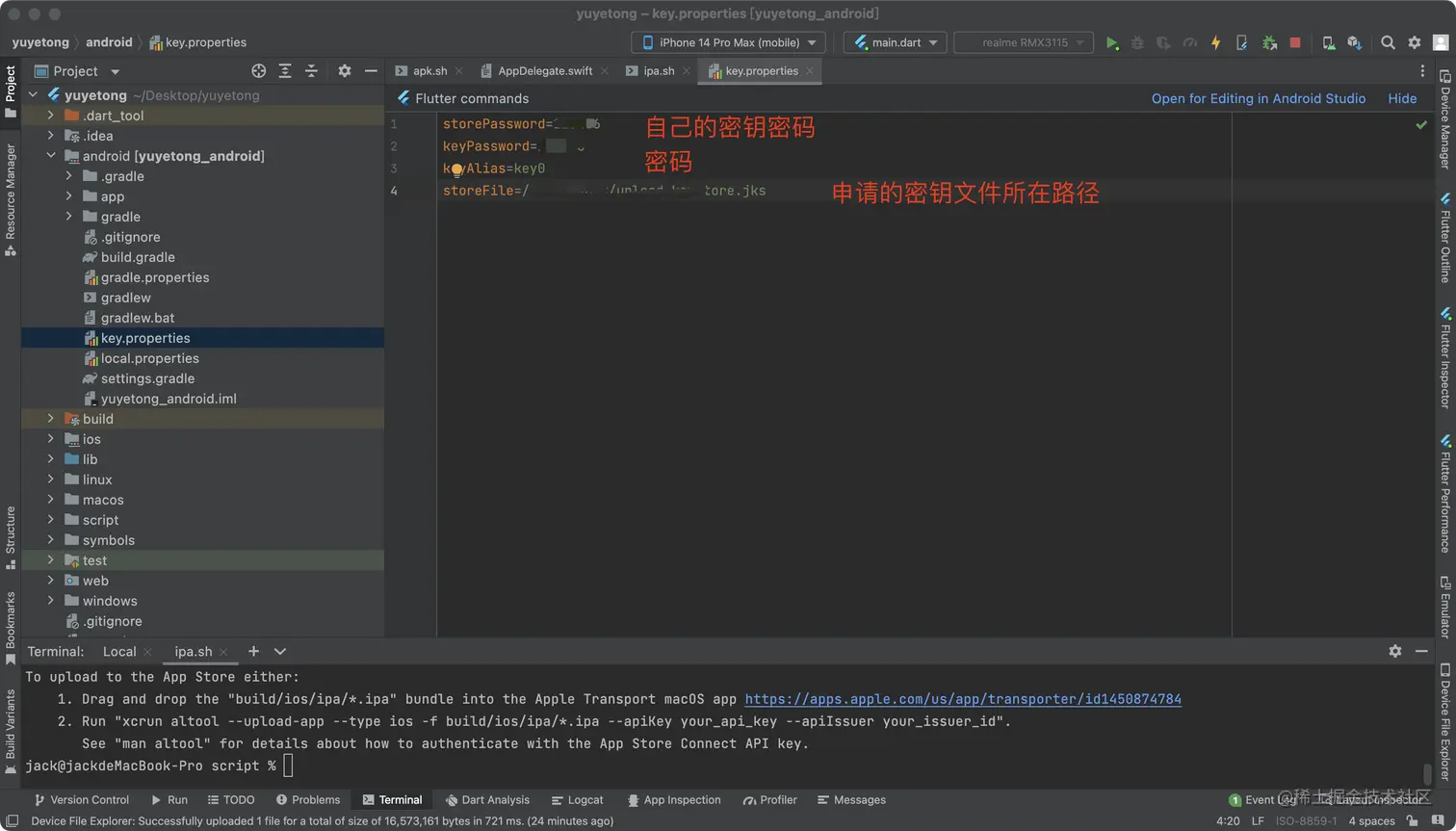Collapse the yuyetong root project node
The width and height of the screenshot is (1456, 831).
point(33,95)
